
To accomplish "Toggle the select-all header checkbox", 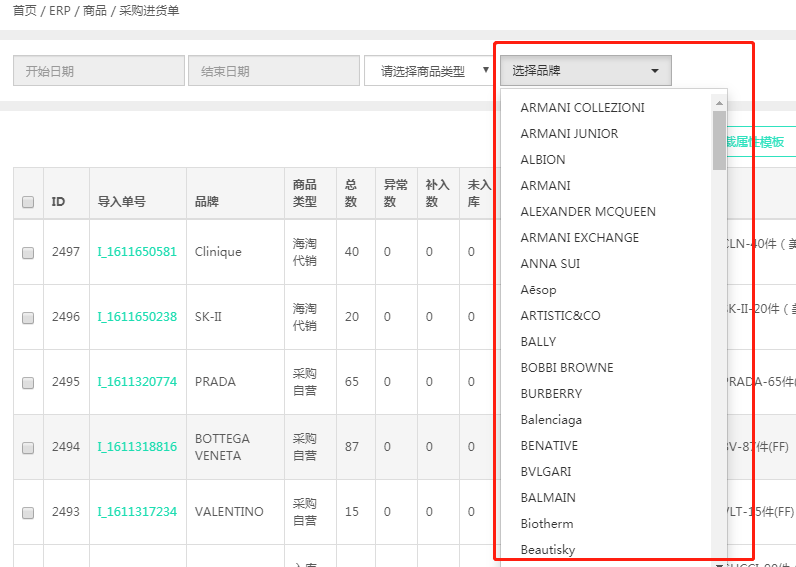I will click(x=28, y=202).
